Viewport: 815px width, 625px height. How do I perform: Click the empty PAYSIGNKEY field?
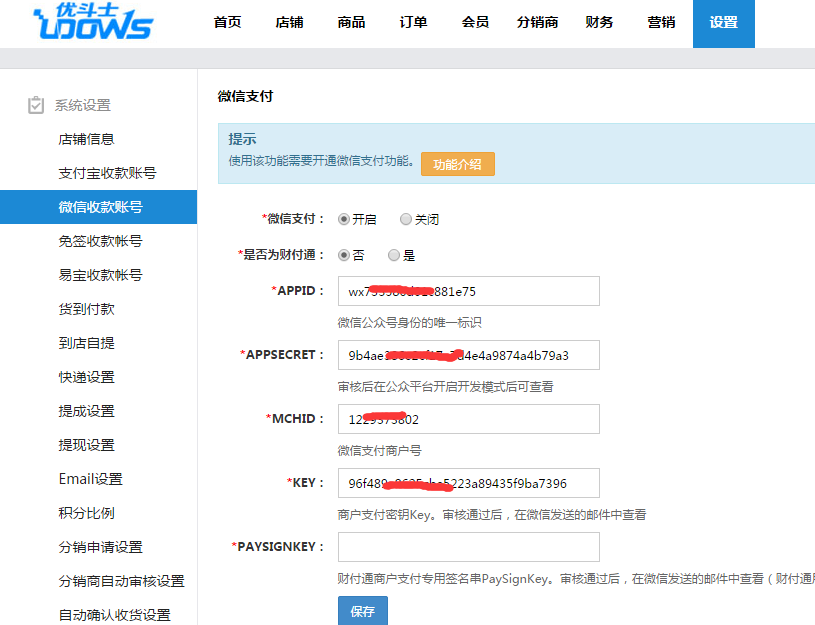468,547
